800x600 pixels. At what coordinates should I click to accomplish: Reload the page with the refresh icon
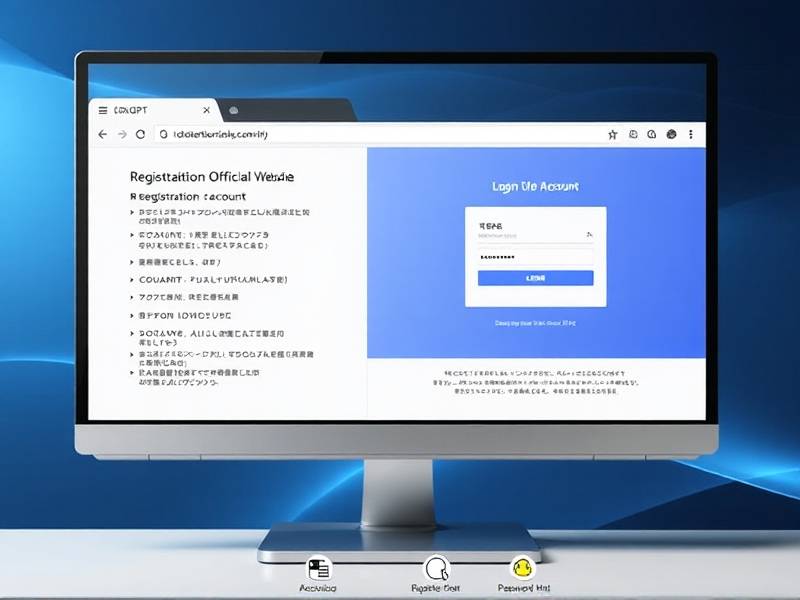coord(141,134)
